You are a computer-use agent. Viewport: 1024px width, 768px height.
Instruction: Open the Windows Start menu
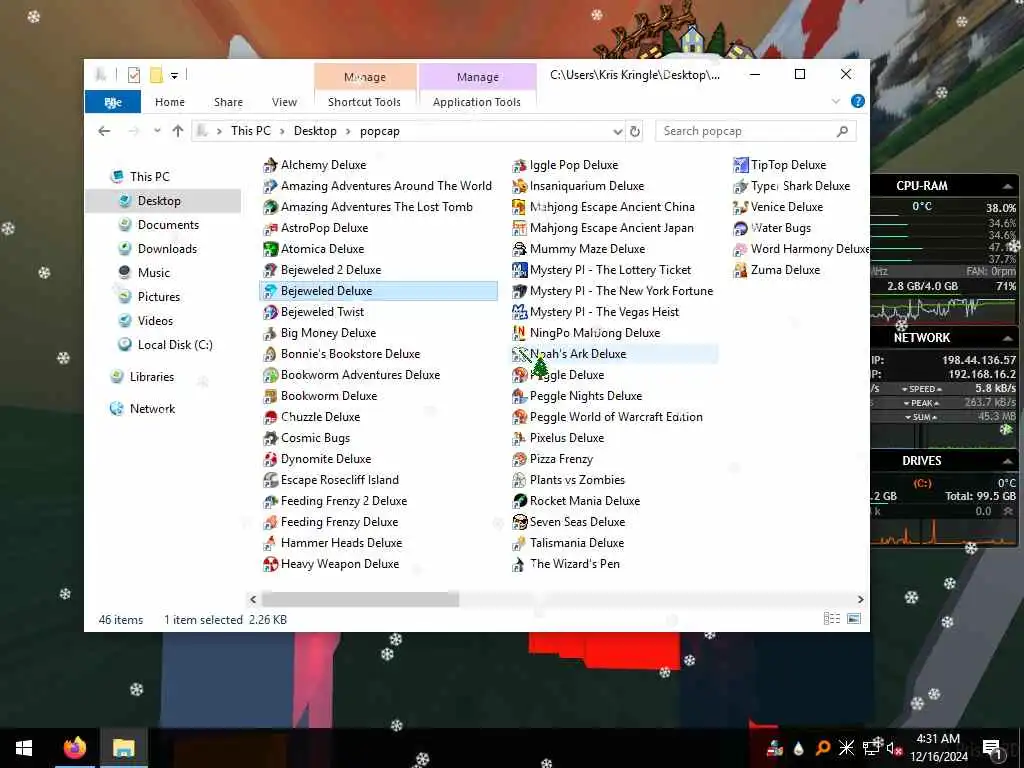24,748
